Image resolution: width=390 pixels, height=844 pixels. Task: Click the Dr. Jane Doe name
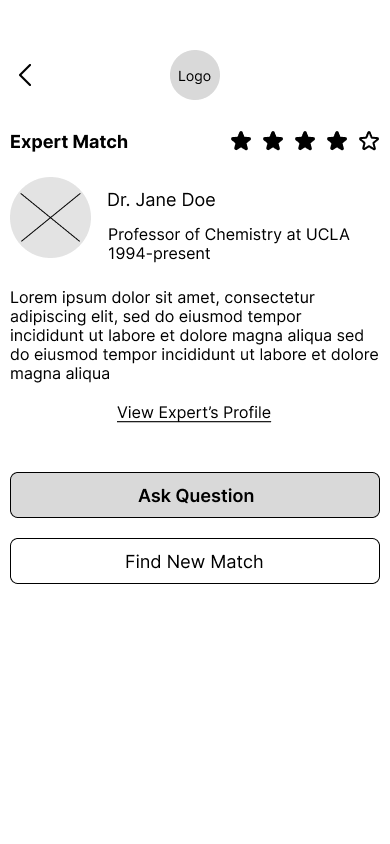pyautogui.click(x=161, y=200)
